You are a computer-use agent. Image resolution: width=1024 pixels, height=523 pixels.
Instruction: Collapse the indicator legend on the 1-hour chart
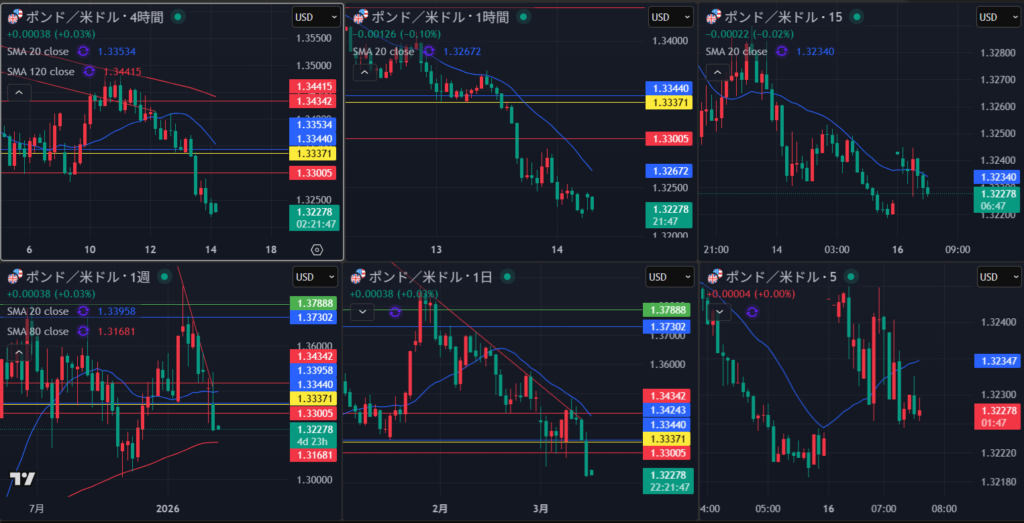[363, 71]
